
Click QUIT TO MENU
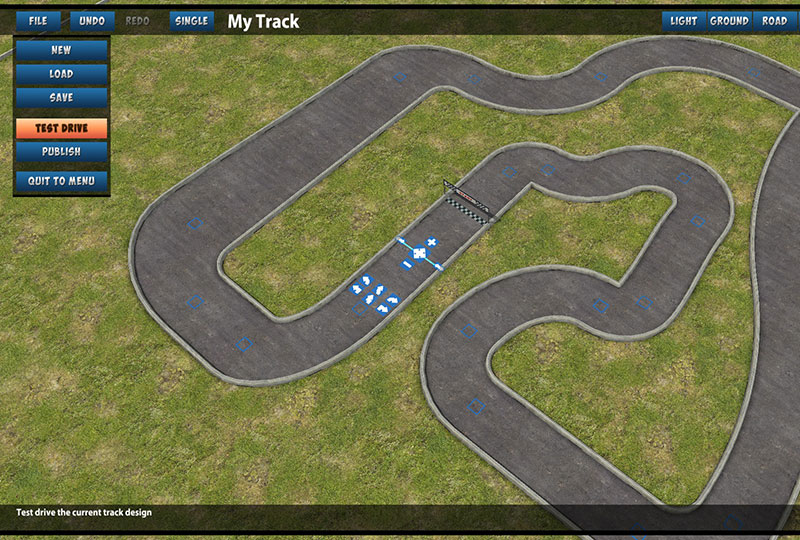tap(61, 181)
